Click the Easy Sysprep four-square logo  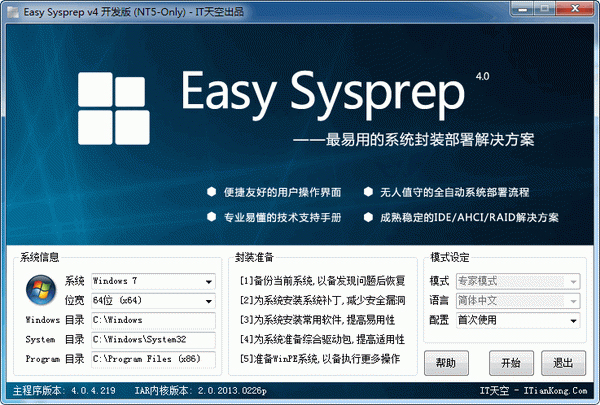pyautogui.click(x=114, y=108)
